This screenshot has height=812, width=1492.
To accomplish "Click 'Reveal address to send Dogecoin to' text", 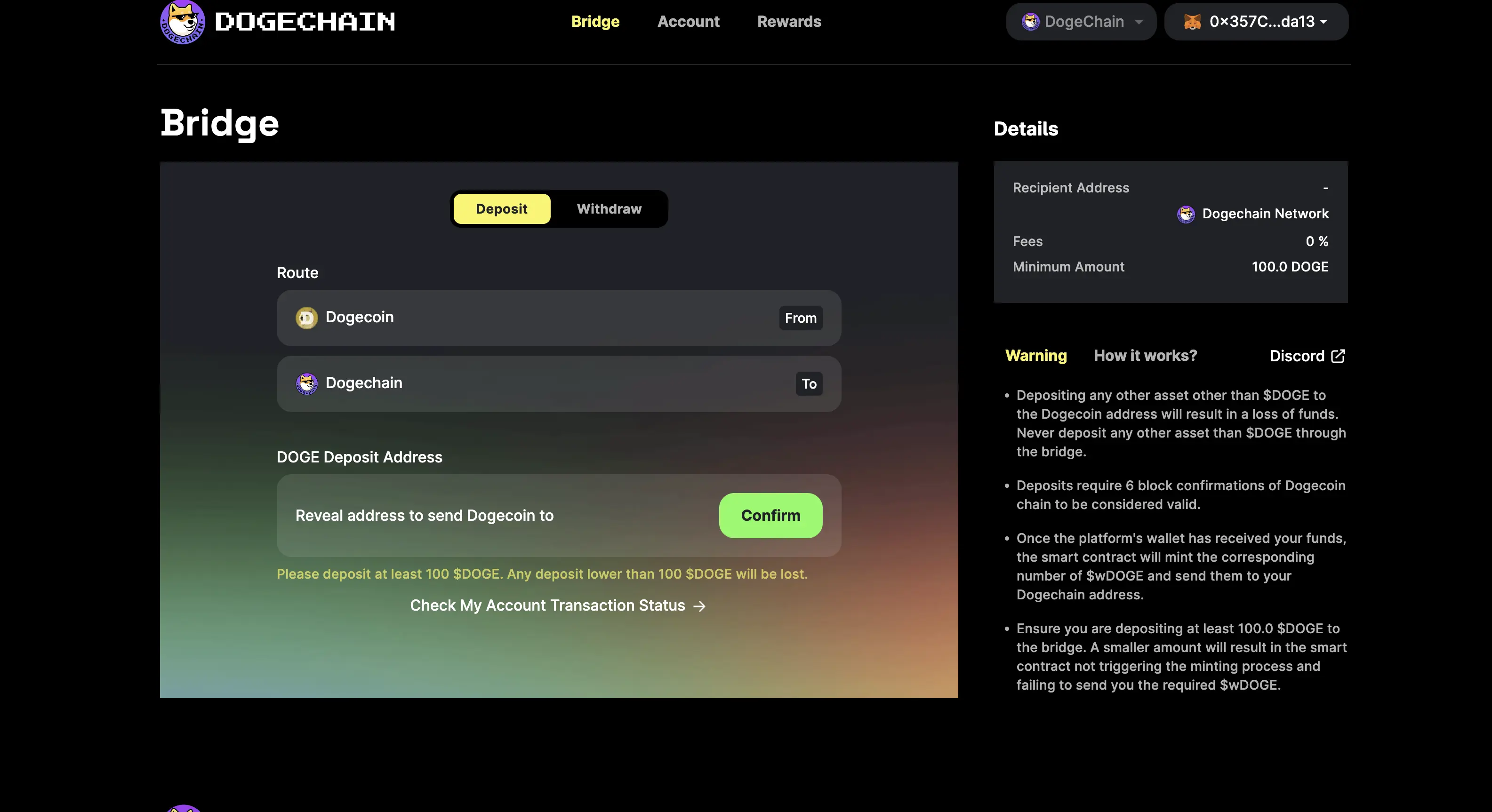I will click(x=425, y=515).
